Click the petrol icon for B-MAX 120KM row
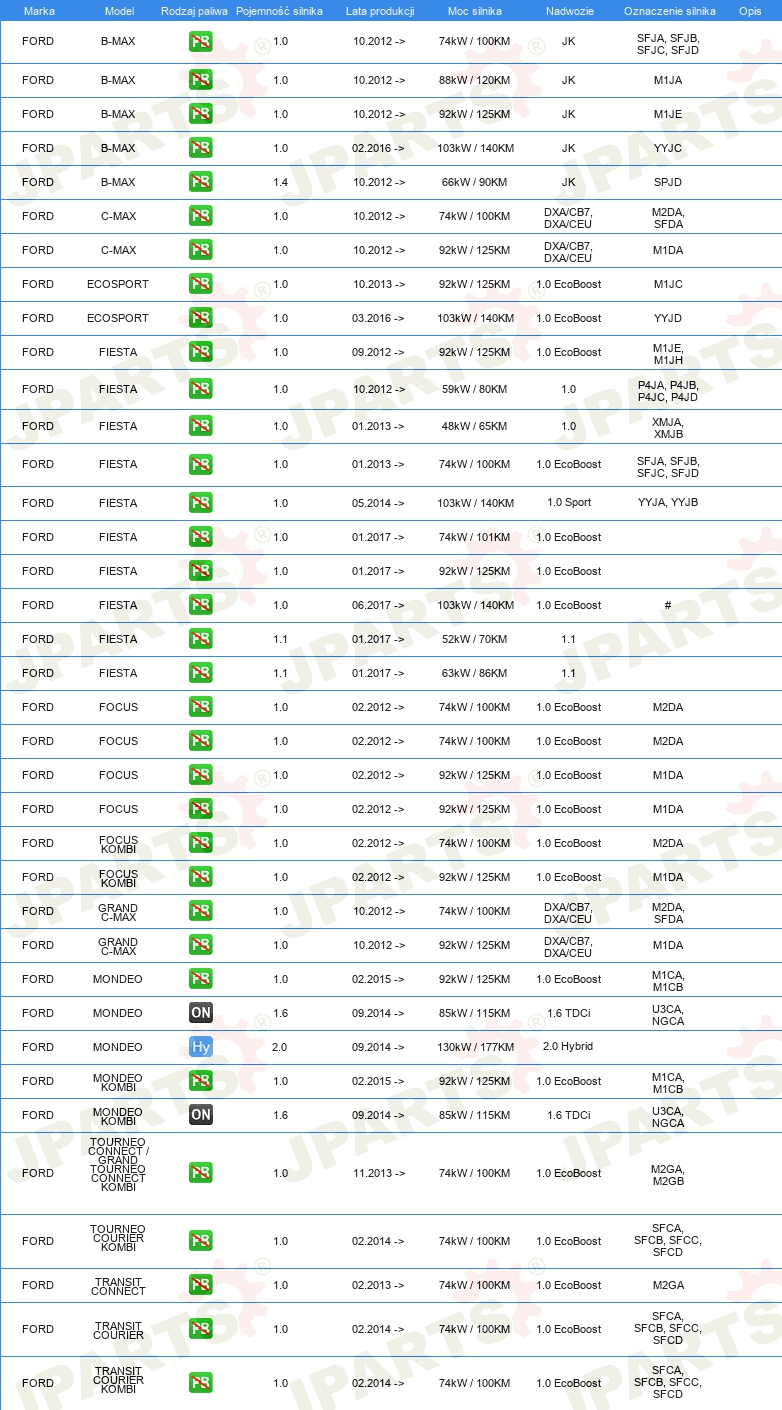This screenshot has height=1410, width=782. point(201,80)
